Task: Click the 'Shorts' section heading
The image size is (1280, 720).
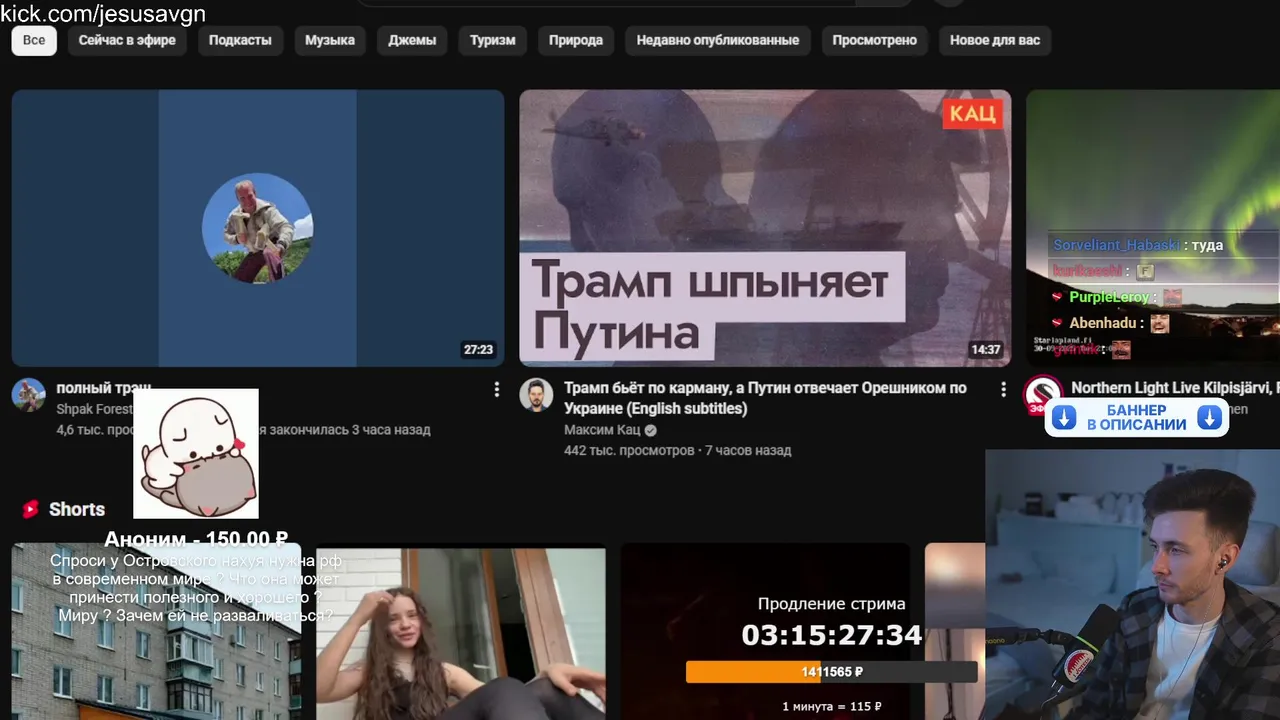Action: pyautogui.click(x=77, y=509)
